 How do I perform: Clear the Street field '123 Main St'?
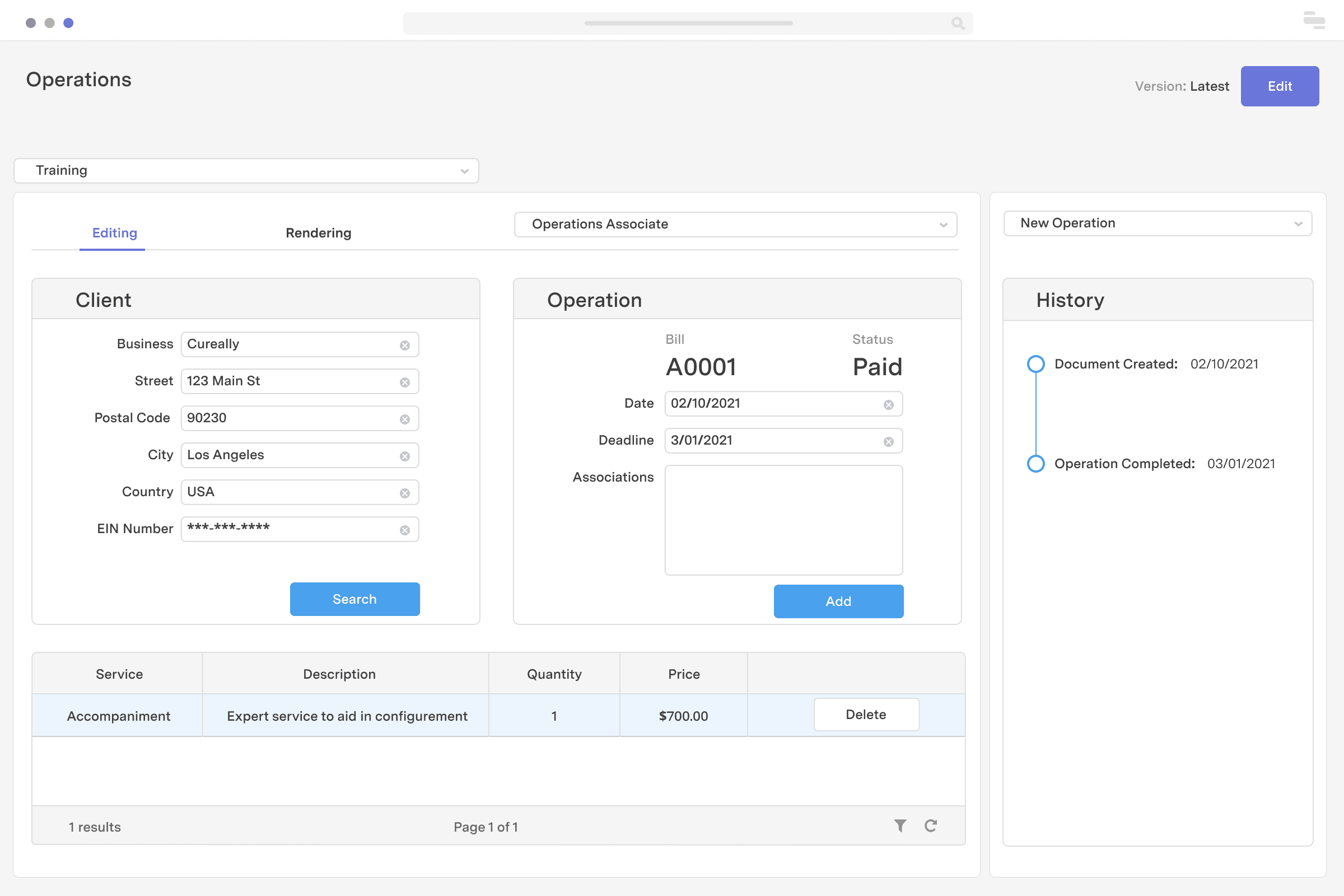[x=405, y=382]
